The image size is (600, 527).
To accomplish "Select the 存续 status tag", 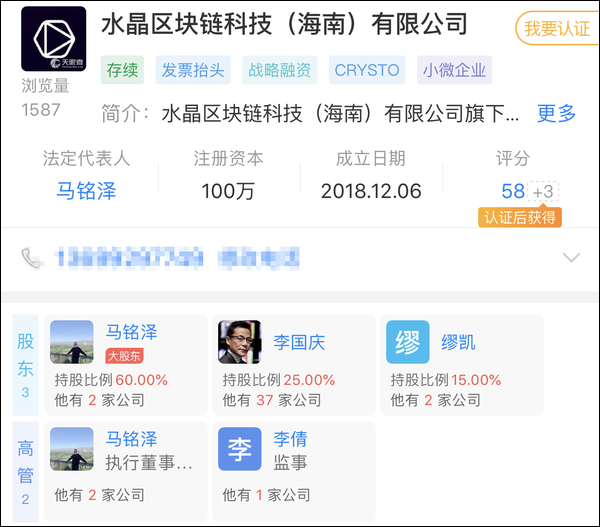I will point(122,70).
